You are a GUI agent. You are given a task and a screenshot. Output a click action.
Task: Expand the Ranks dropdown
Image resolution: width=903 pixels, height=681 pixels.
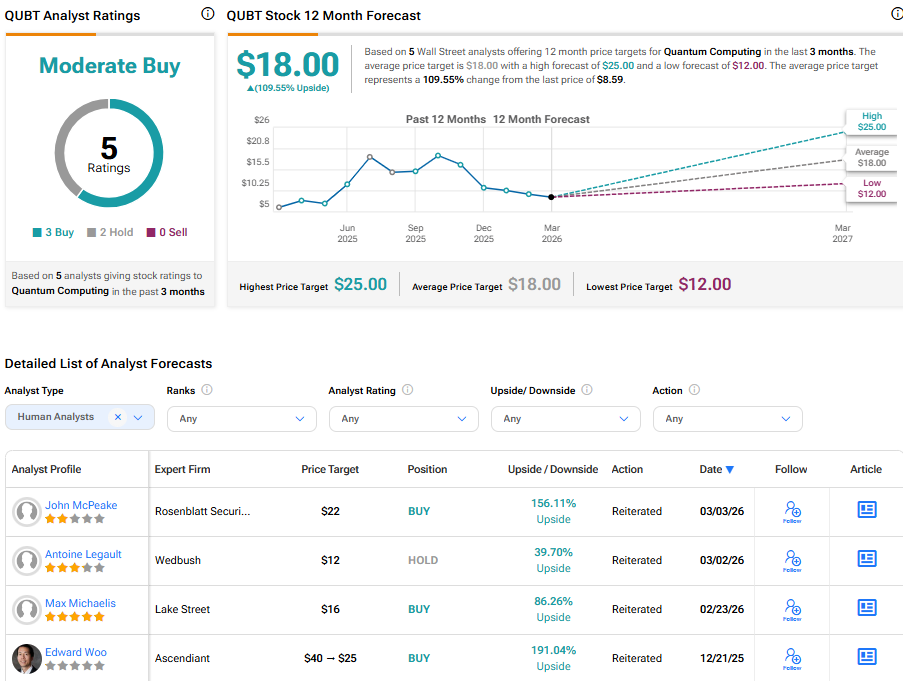tap(242, 419)
